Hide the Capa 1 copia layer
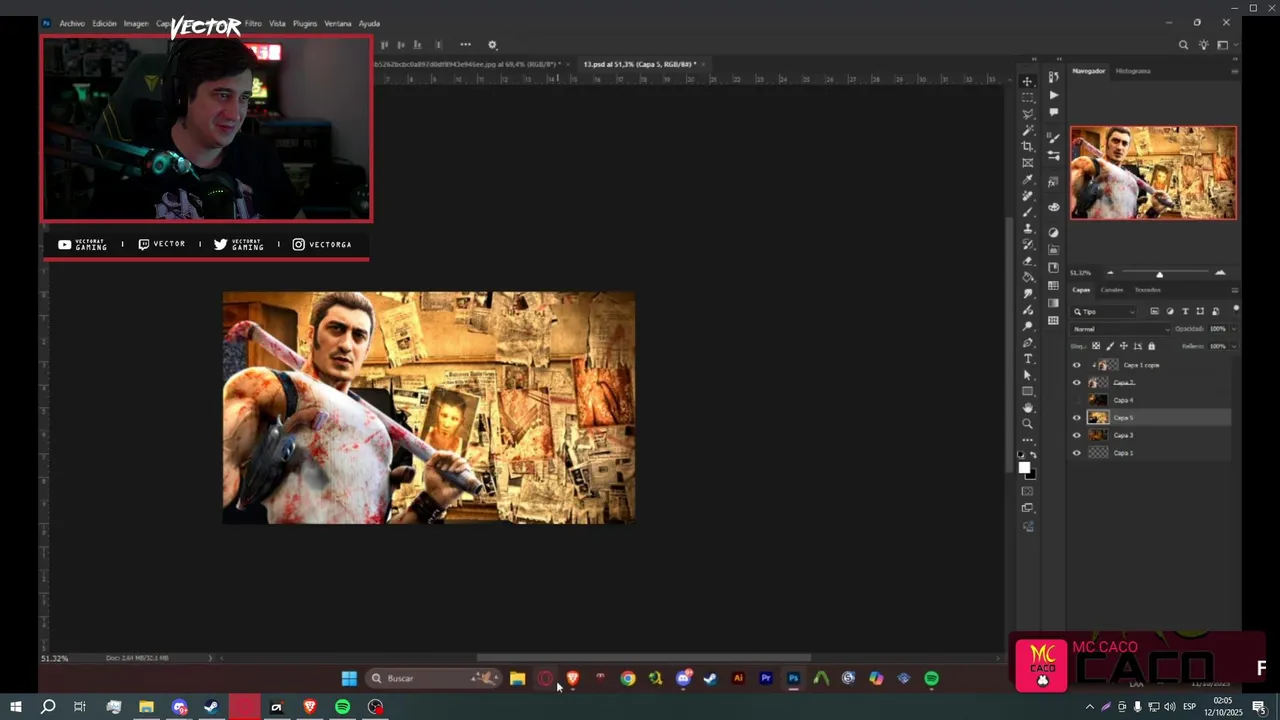 click(1077, 365)
